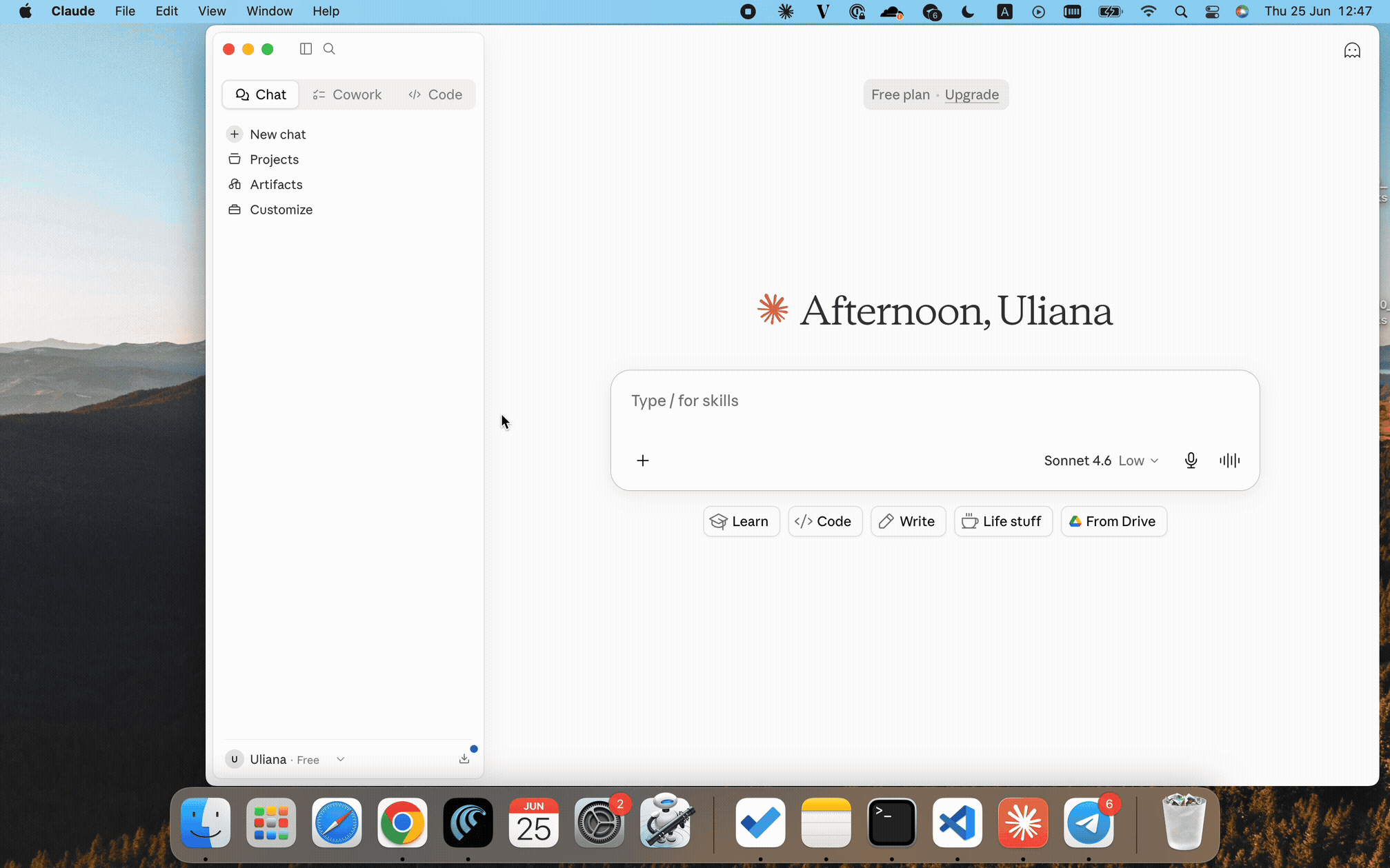Choose the From Drive suggestion chip
This screenshot has width=1390, height=868.
tap(1113, 521)
